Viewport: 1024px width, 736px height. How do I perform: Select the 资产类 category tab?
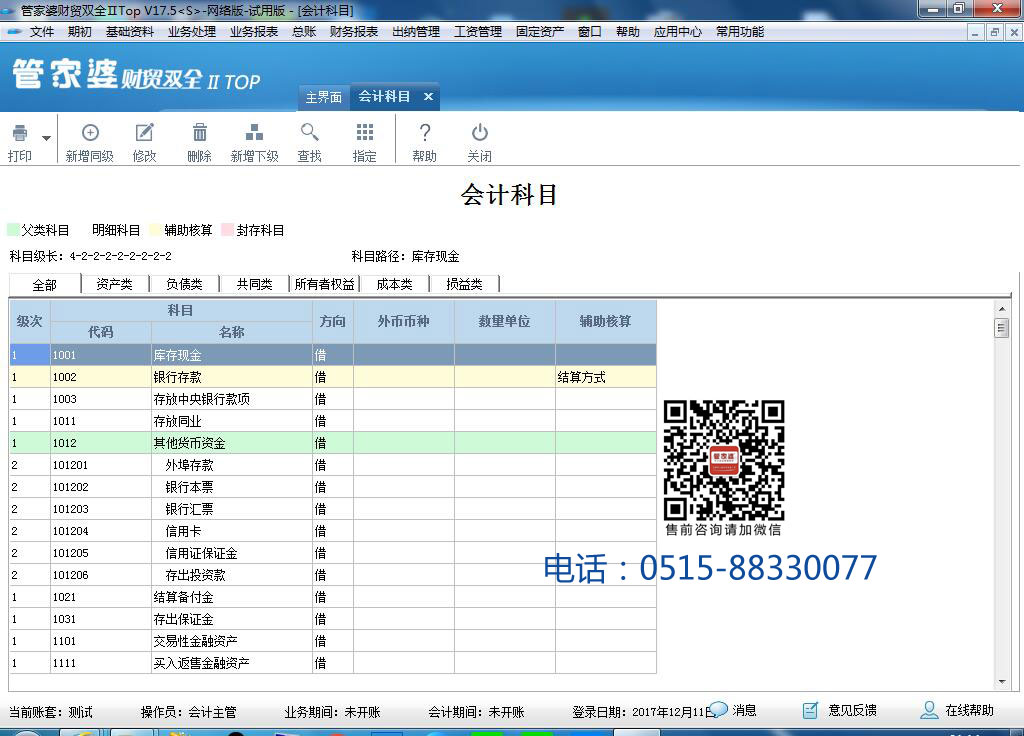click(114, 284)
